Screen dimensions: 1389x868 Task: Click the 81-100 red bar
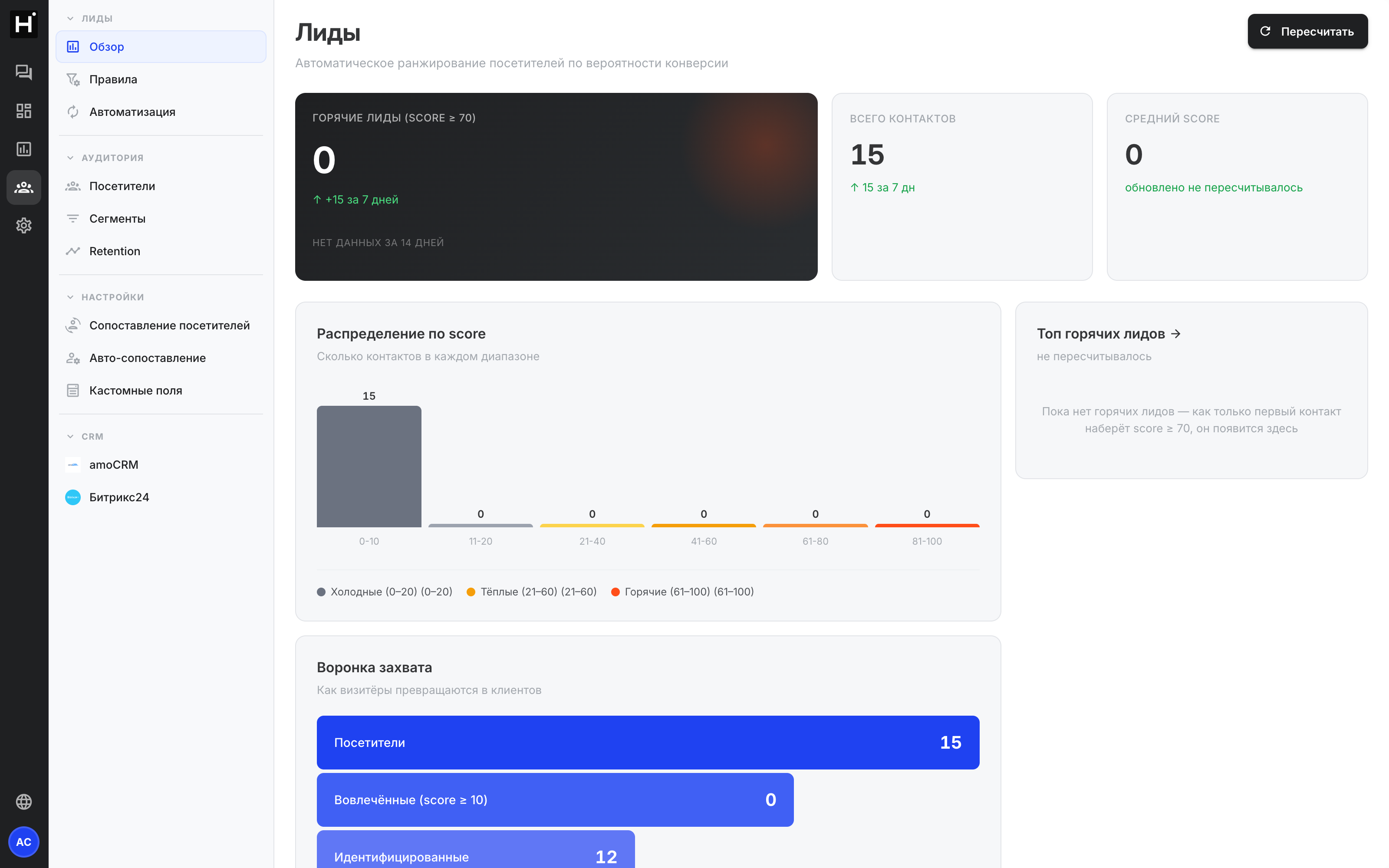click(x=926, y=525)
